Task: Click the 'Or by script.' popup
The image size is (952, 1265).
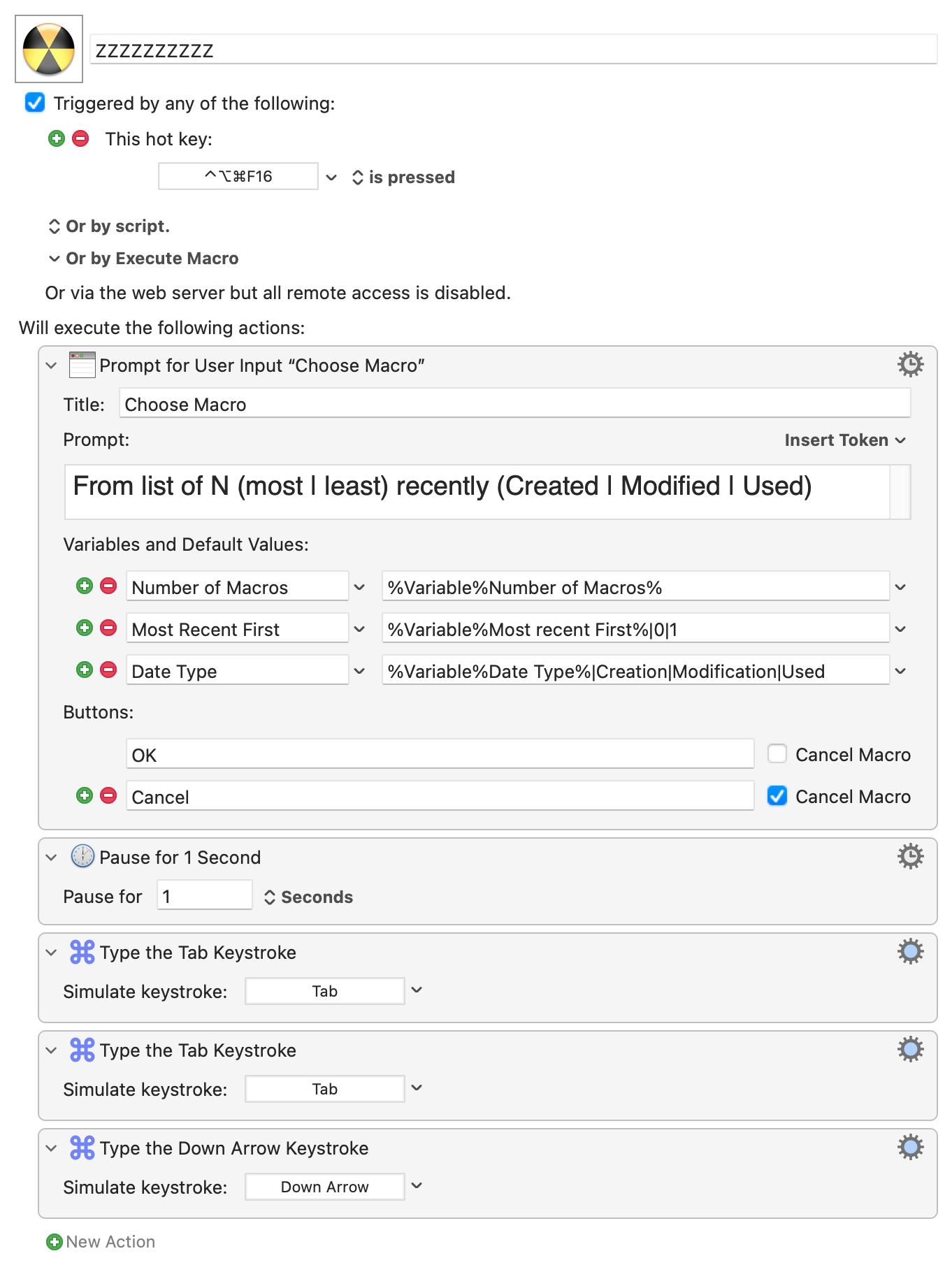Action: [x=109, y=226]
